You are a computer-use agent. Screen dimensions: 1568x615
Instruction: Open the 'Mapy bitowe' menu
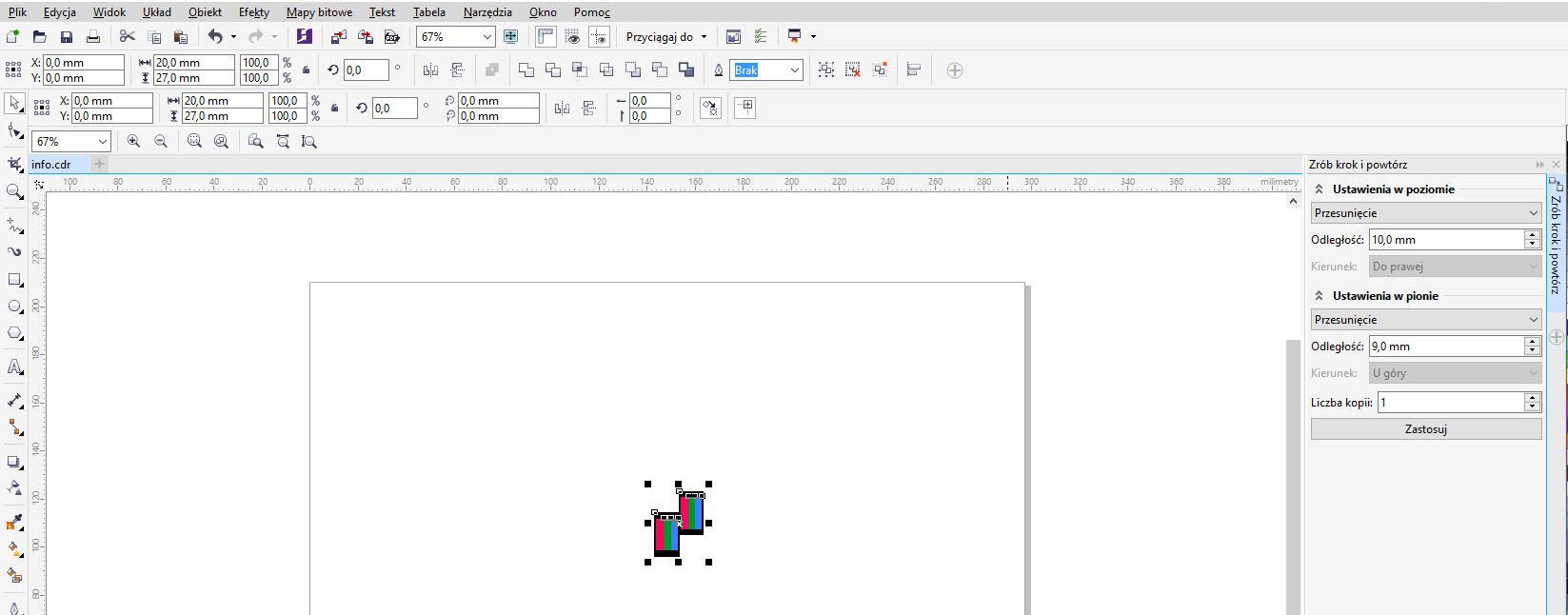pos(319,12)
